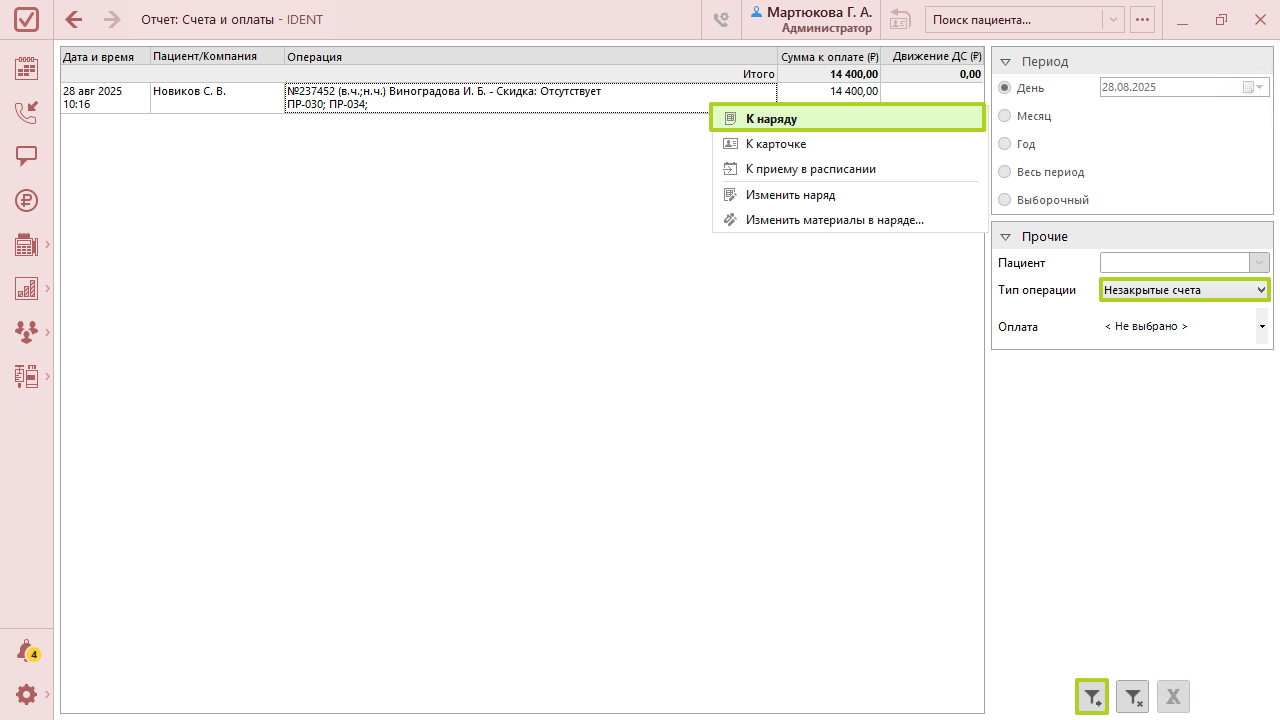Choose К наряду from context menu
The height and width of the screenshot is (720, 1280).
point(848,119)
